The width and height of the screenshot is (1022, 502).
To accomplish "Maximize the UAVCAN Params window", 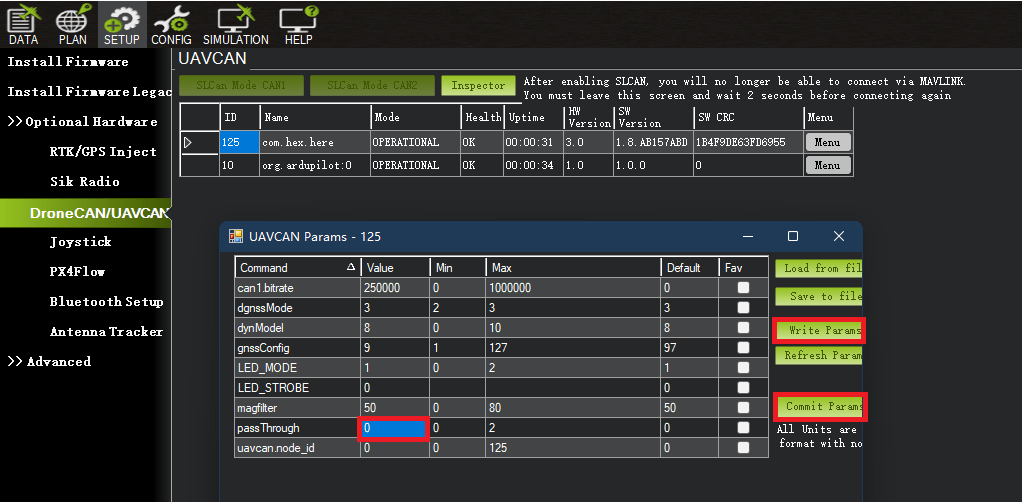I will coord(793,236).
